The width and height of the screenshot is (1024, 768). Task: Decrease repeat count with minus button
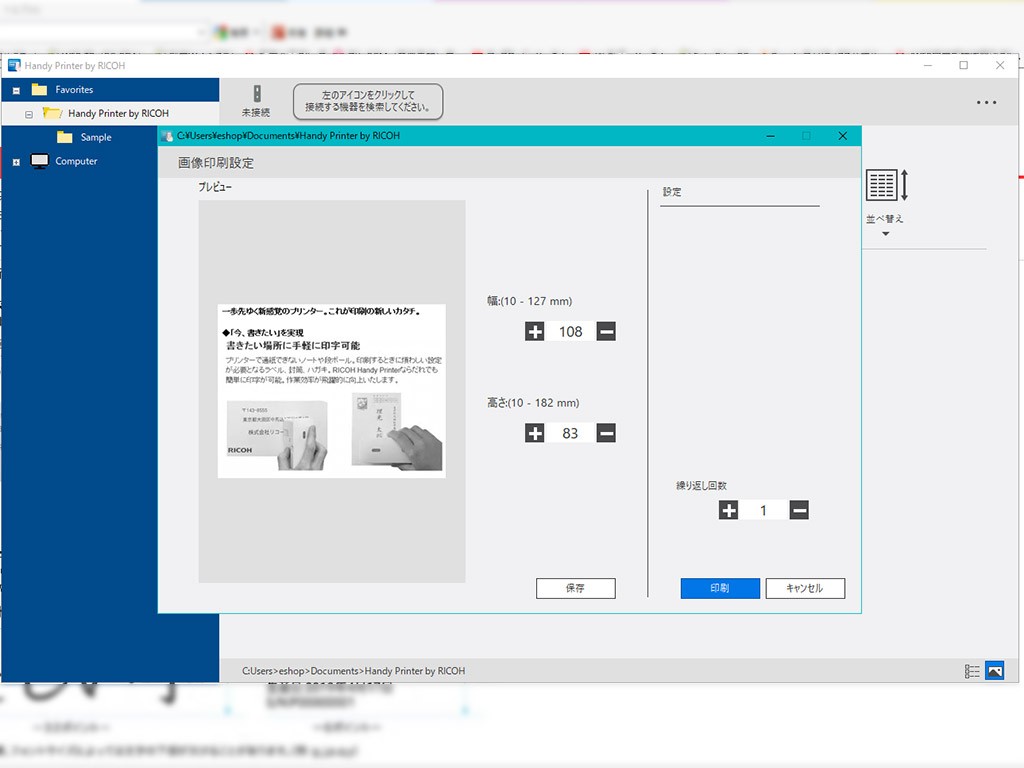tap(799, 510)
